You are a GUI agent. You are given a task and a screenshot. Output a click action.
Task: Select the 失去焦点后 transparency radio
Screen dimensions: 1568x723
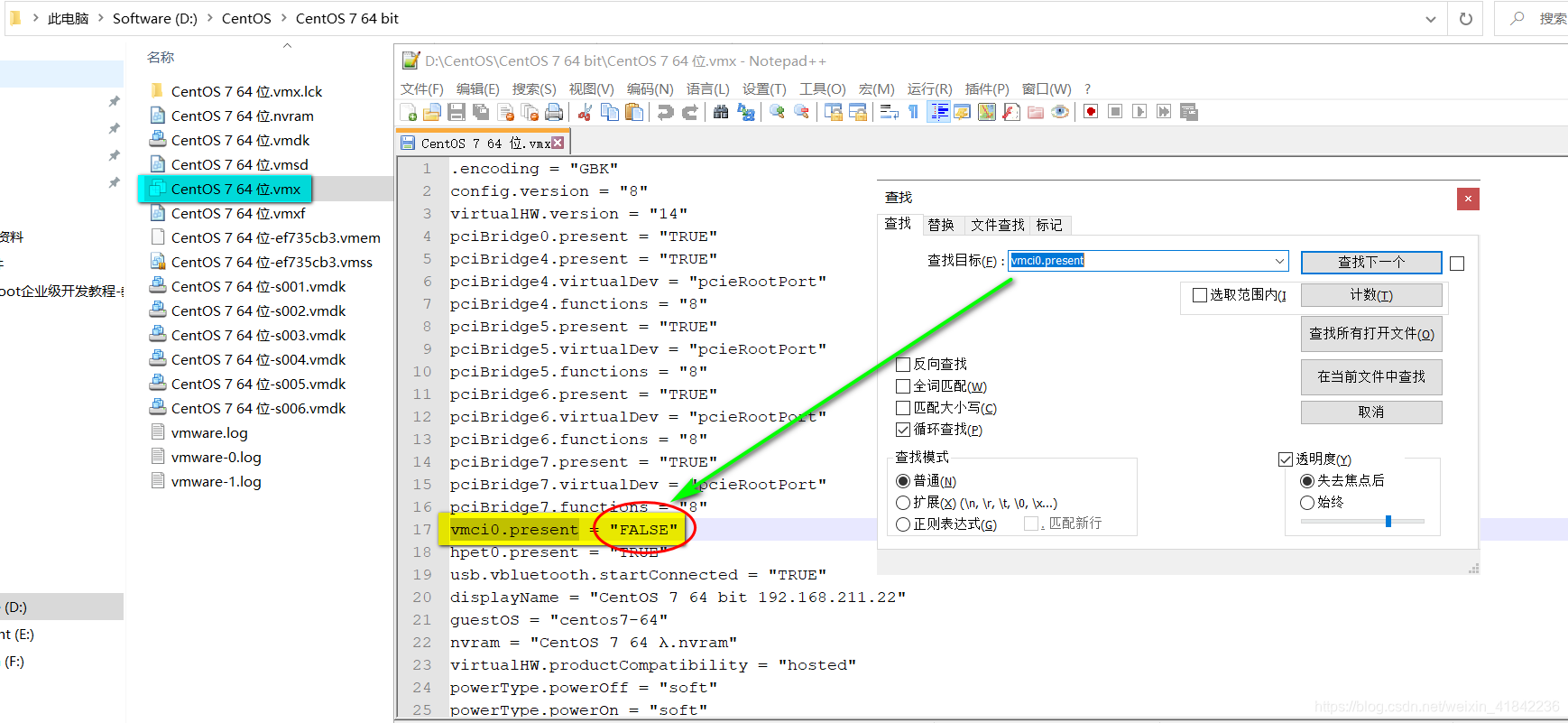click(1307, 481)
